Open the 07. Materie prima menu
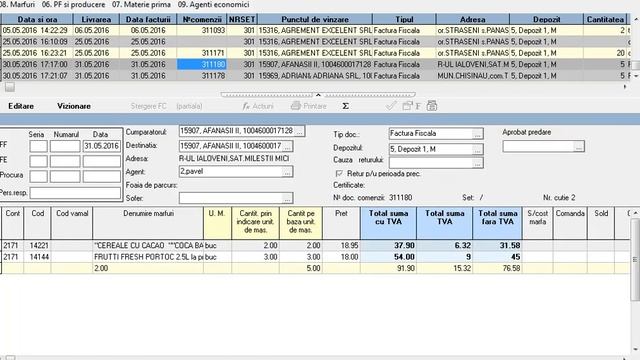This screenshot has height=360, width=640. [141, 5]
